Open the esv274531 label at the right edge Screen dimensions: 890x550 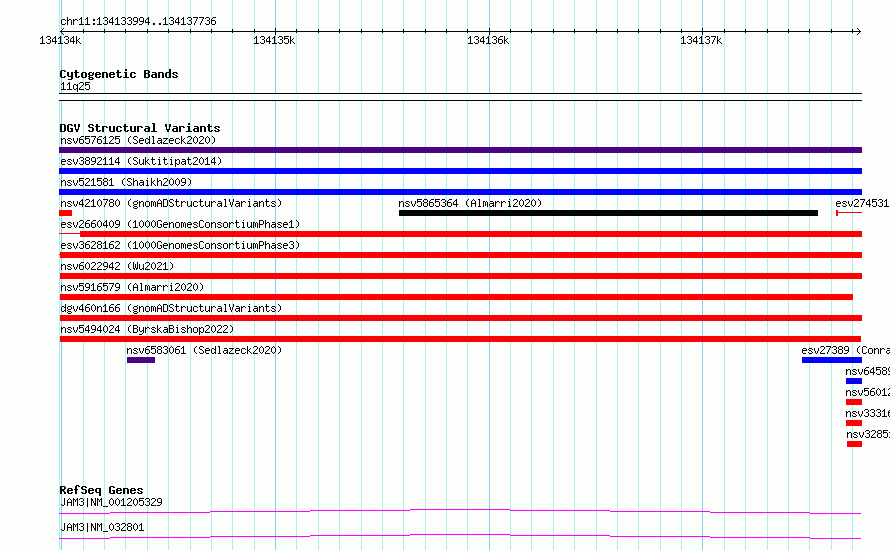(x=862, y=203)
